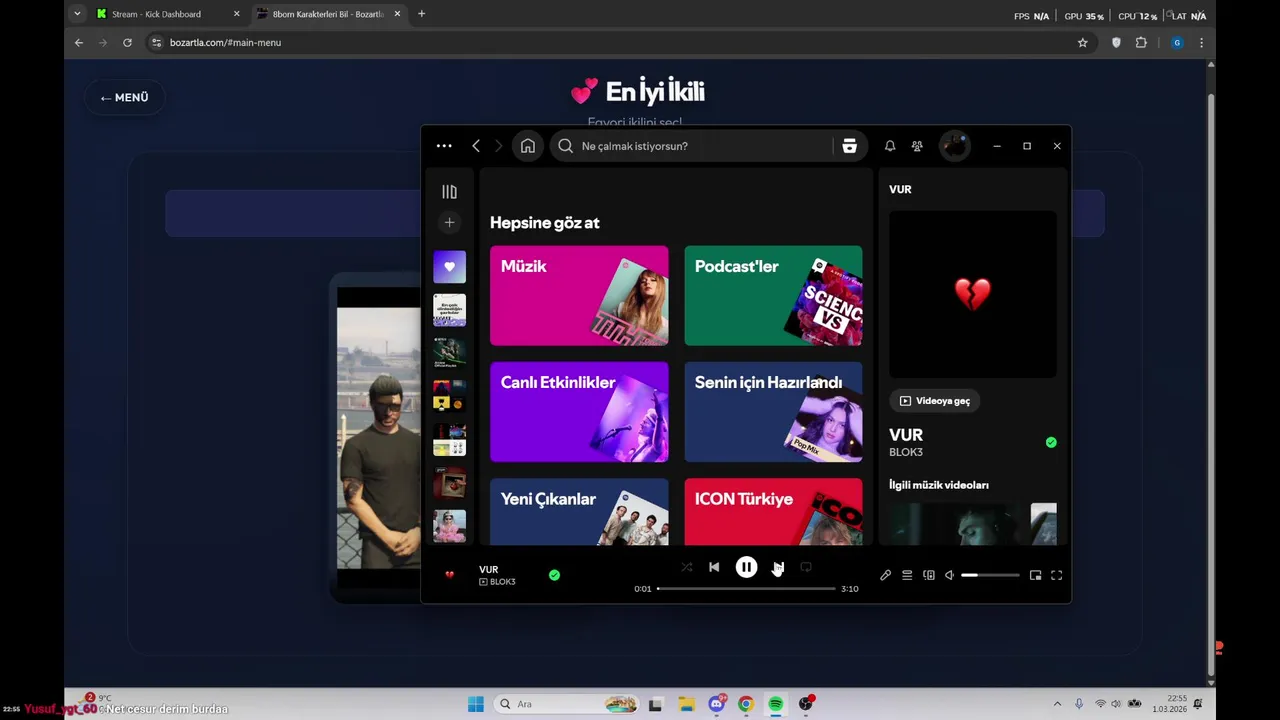Click the Browse icon in Spotify's search bar
Viewport: 1280px width, 720px height.
849,146
